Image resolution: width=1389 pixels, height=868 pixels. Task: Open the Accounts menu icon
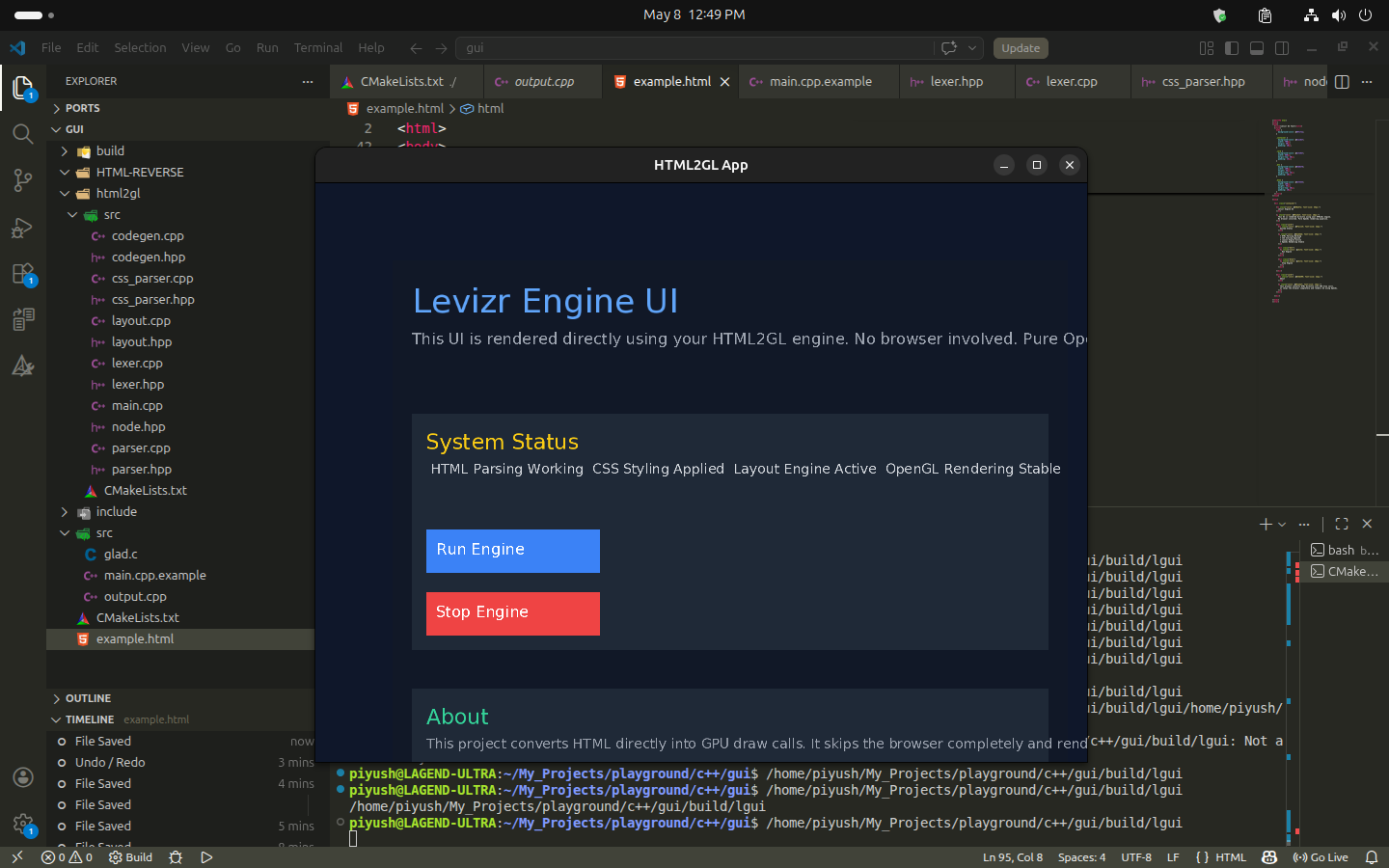(23, 777)
